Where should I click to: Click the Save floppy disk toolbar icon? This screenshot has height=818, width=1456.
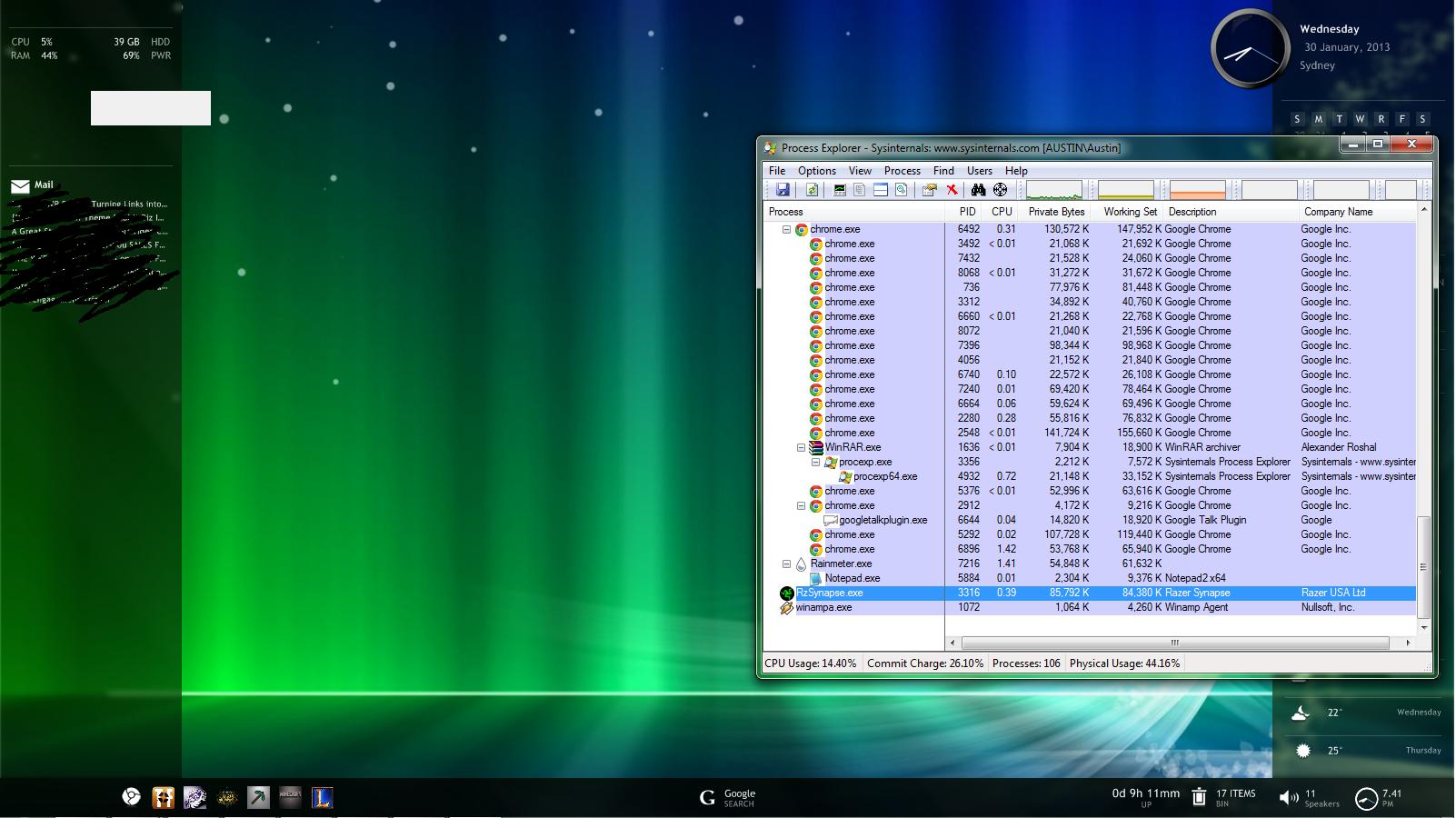pyautogui.click(x=783, y=190)
